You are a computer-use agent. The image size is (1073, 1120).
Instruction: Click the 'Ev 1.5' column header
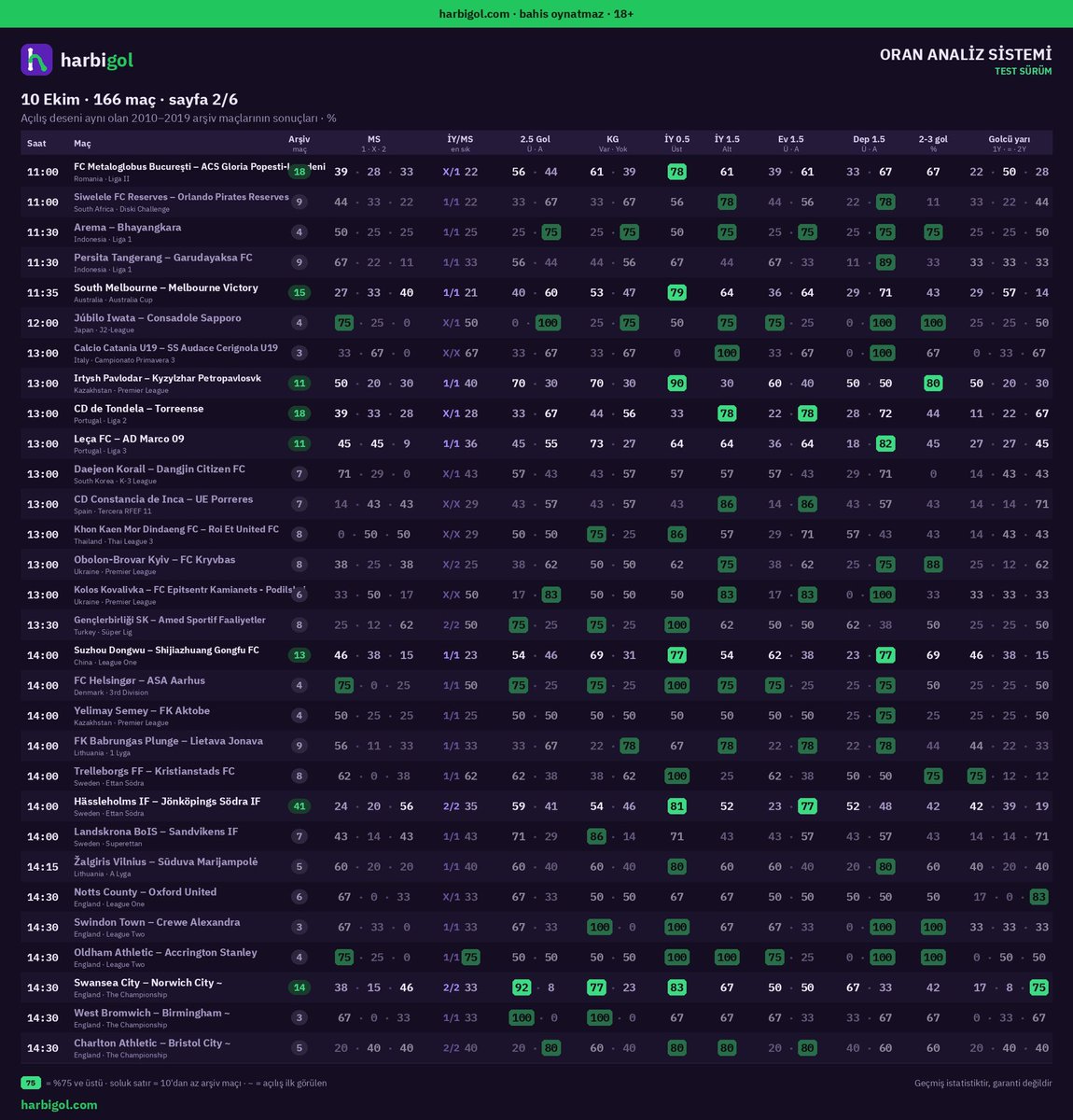coord(790,139)
